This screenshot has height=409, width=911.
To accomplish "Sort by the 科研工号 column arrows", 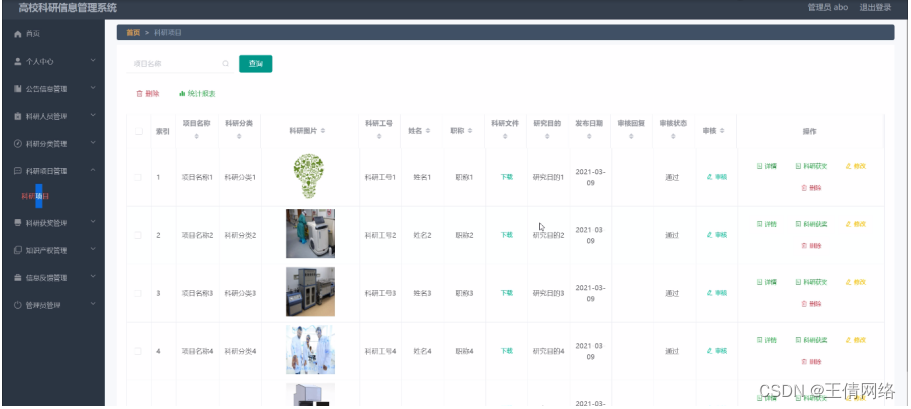I will click(379, 136).
